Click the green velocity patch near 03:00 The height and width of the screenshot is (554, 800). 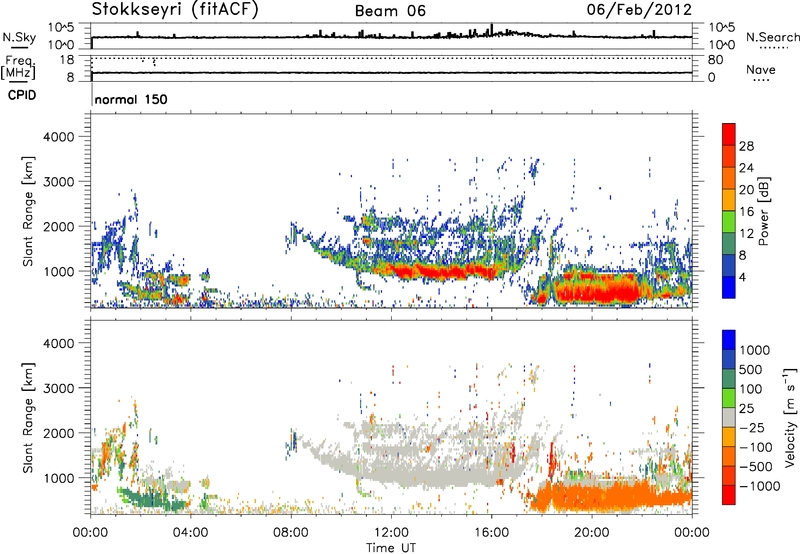pos(153,499)
